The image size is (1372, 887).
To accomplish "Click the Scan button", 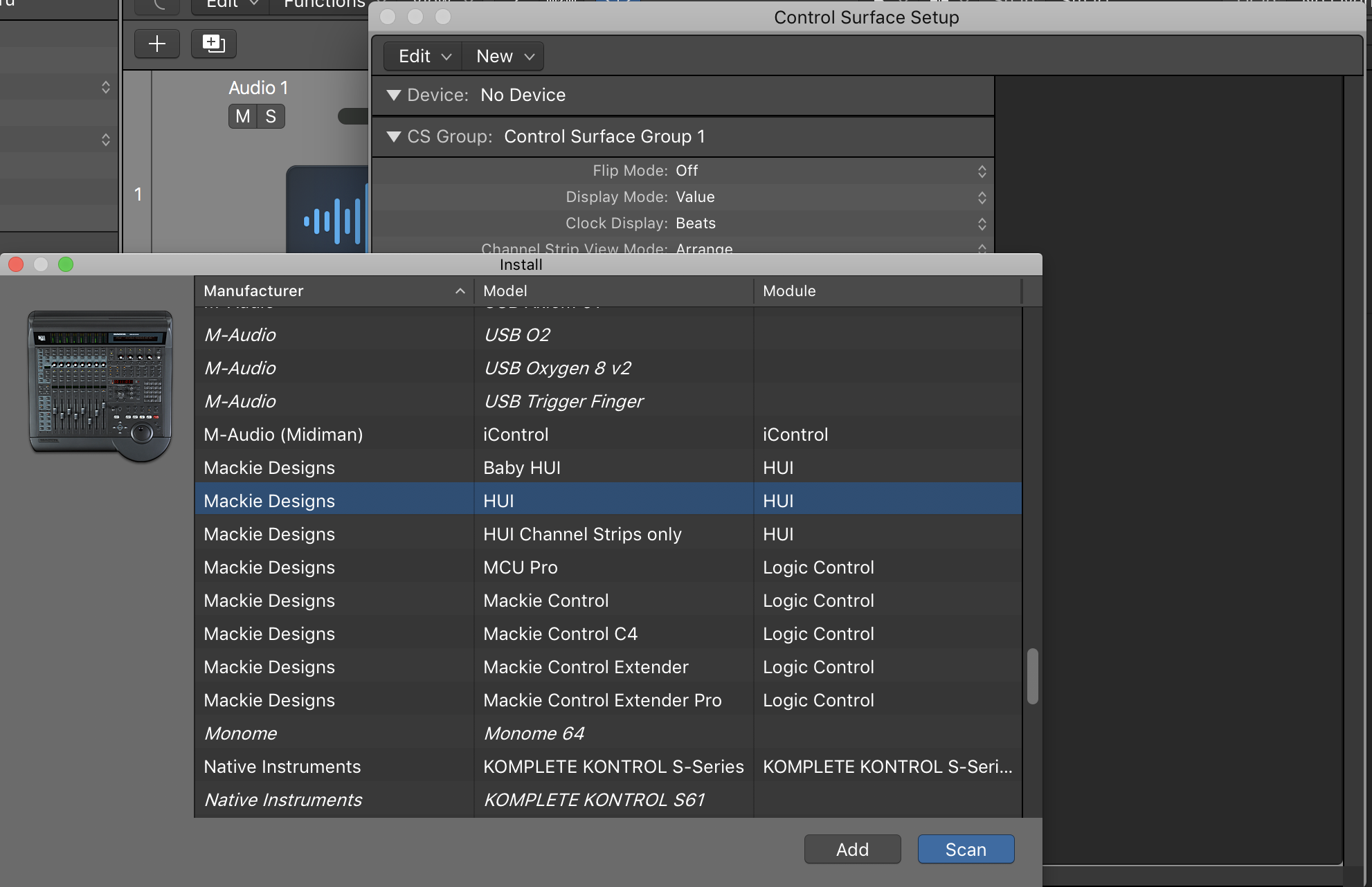I will (966, 849).
